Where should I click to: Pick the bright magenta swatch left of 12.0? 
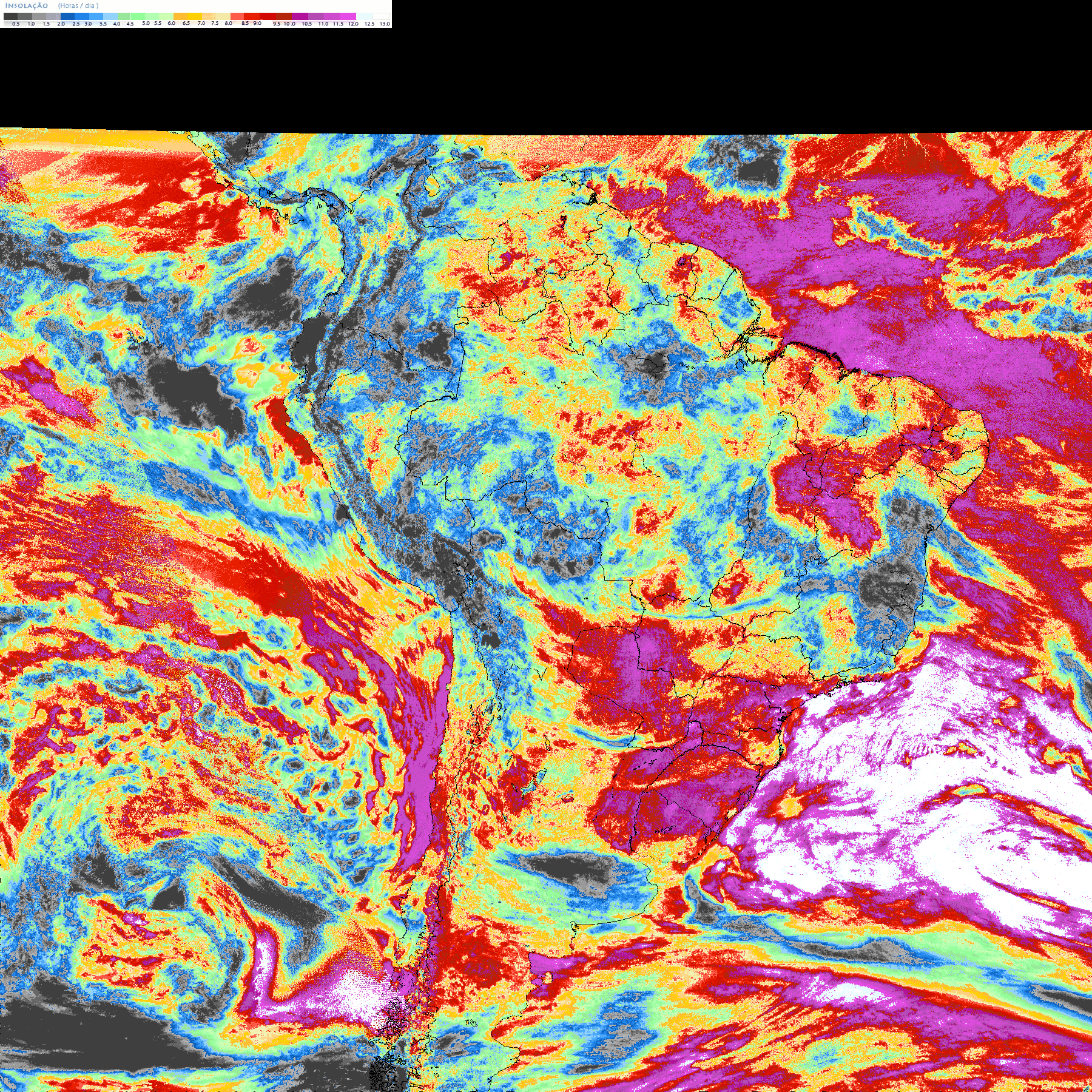click(348, 16)
